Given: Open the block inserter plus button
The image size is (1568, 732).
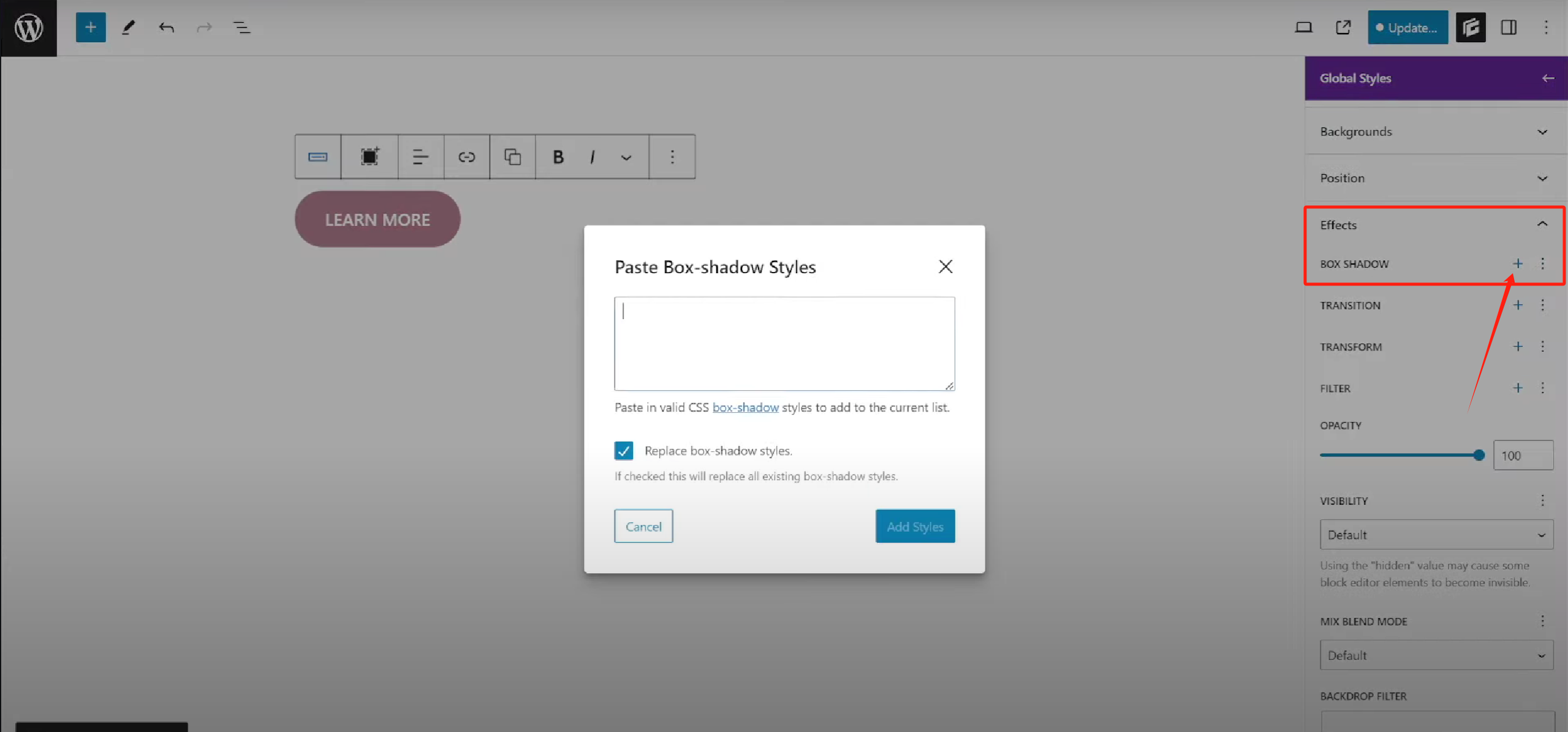Looking at the screenshot, I should click(x=91, y=28).
